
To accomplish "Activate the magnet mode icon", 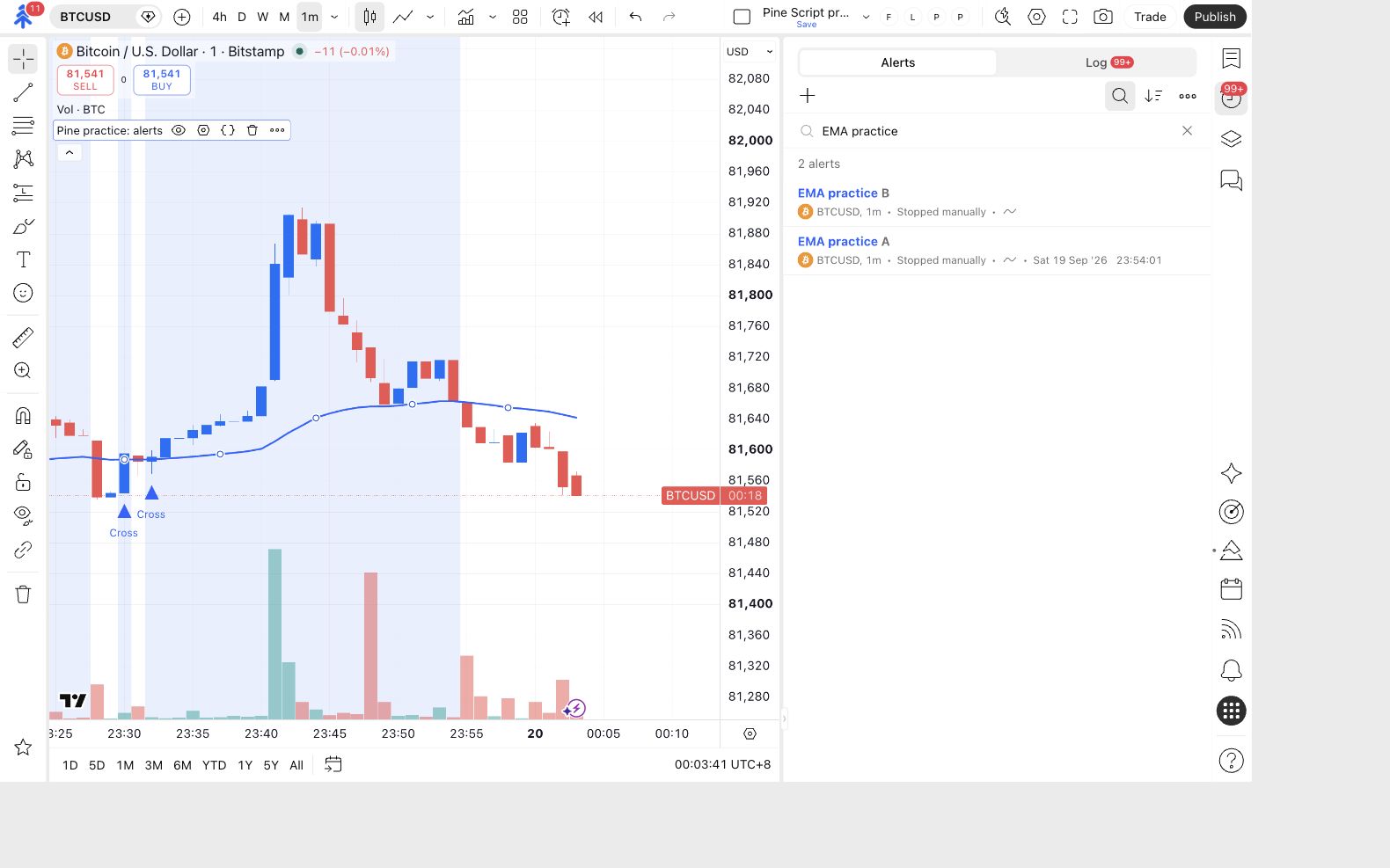I will 23,415.
